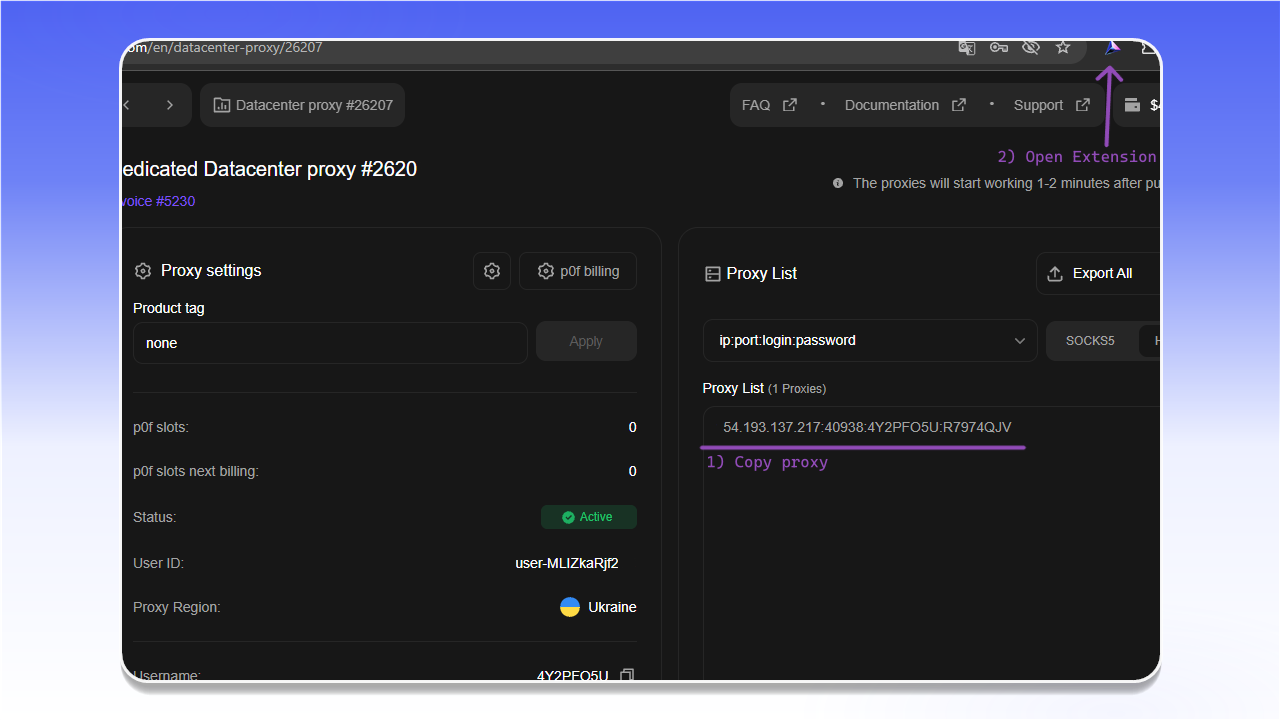Click the p0f billing button

coord(578,271)
